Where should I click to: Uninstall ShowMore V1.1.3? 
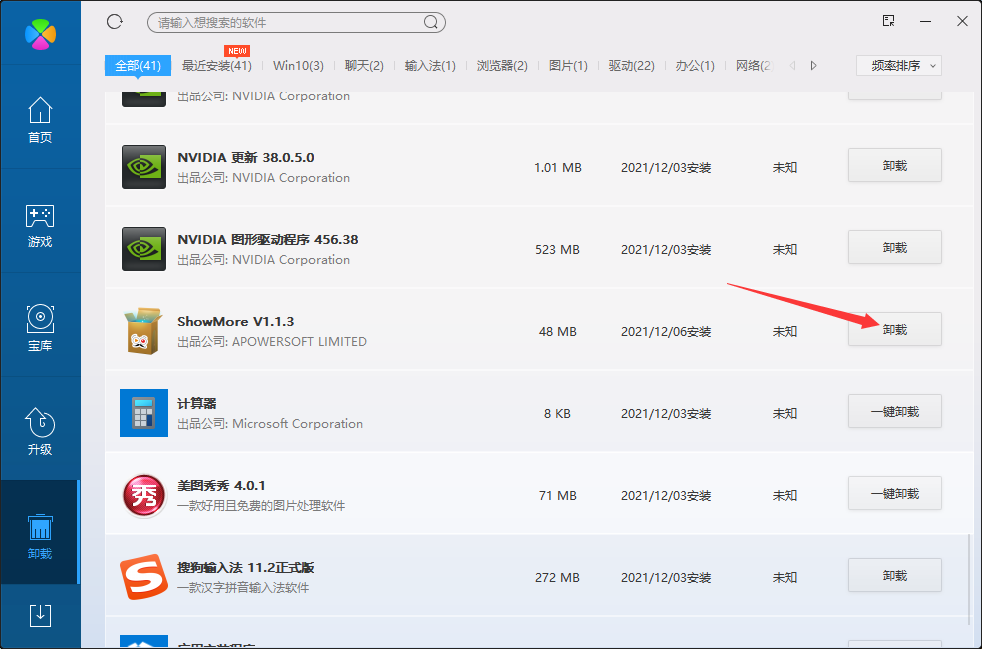(894, 330)
